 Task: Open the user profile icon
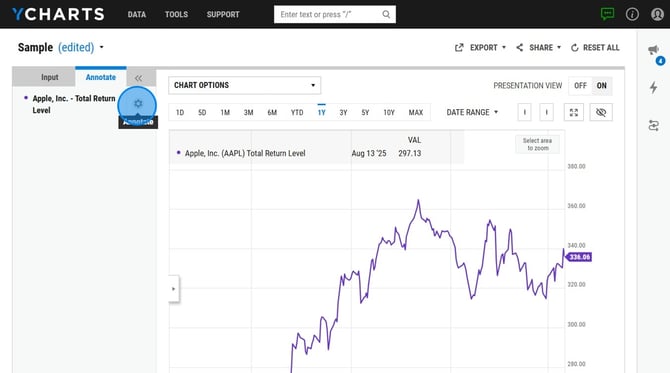pos(657,14)
